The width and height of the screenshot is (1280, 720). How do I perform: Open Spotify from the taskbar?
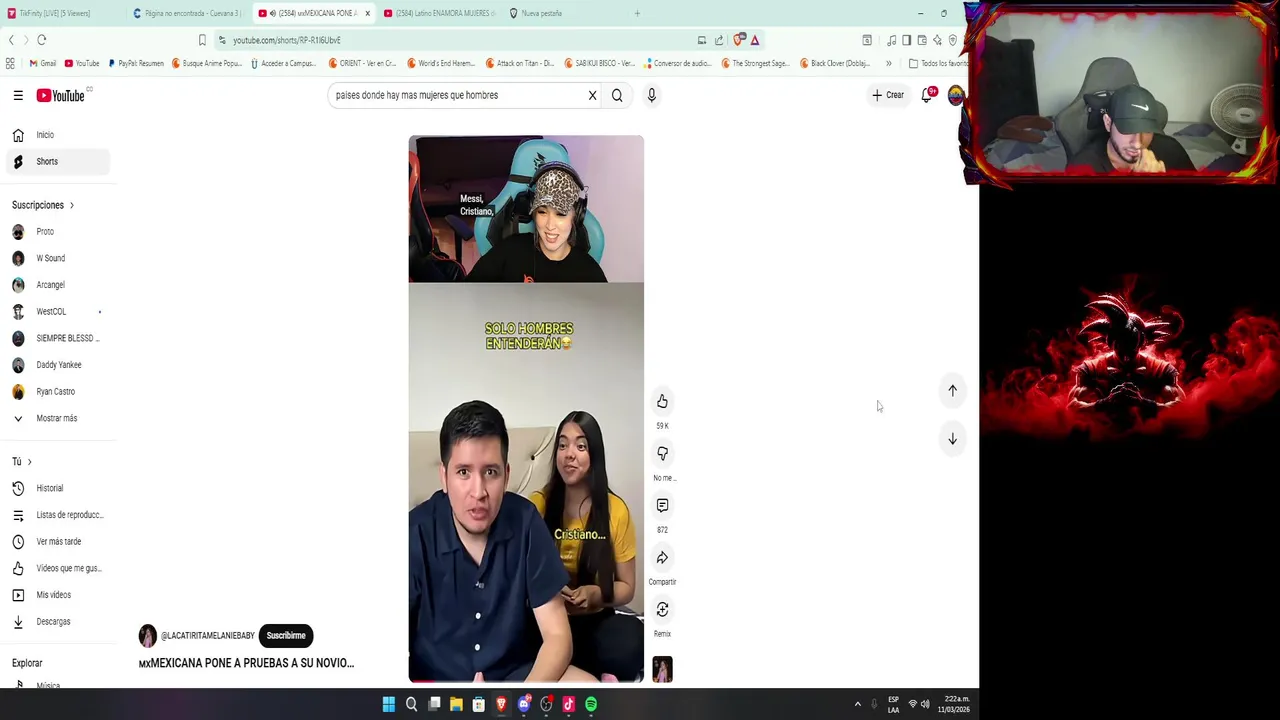click(x=591, y=704)
